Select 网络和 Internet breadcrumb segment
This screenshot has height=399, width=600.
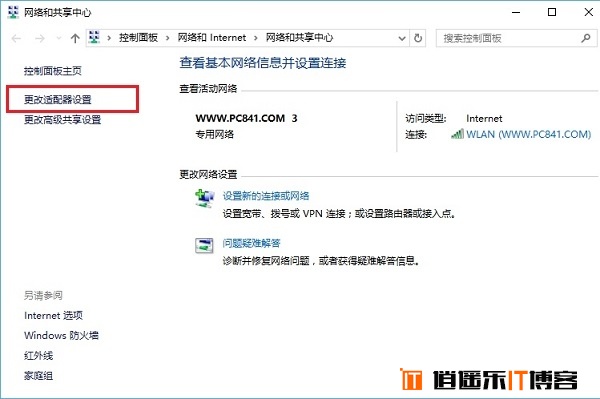point(212,37)
